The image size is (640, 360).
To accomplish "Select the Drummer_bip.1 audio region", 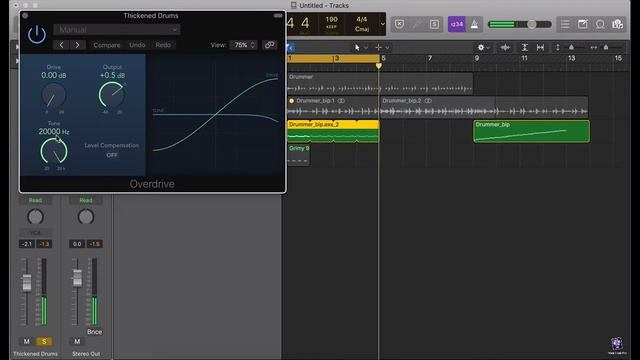I will click(x=333, y=107).
